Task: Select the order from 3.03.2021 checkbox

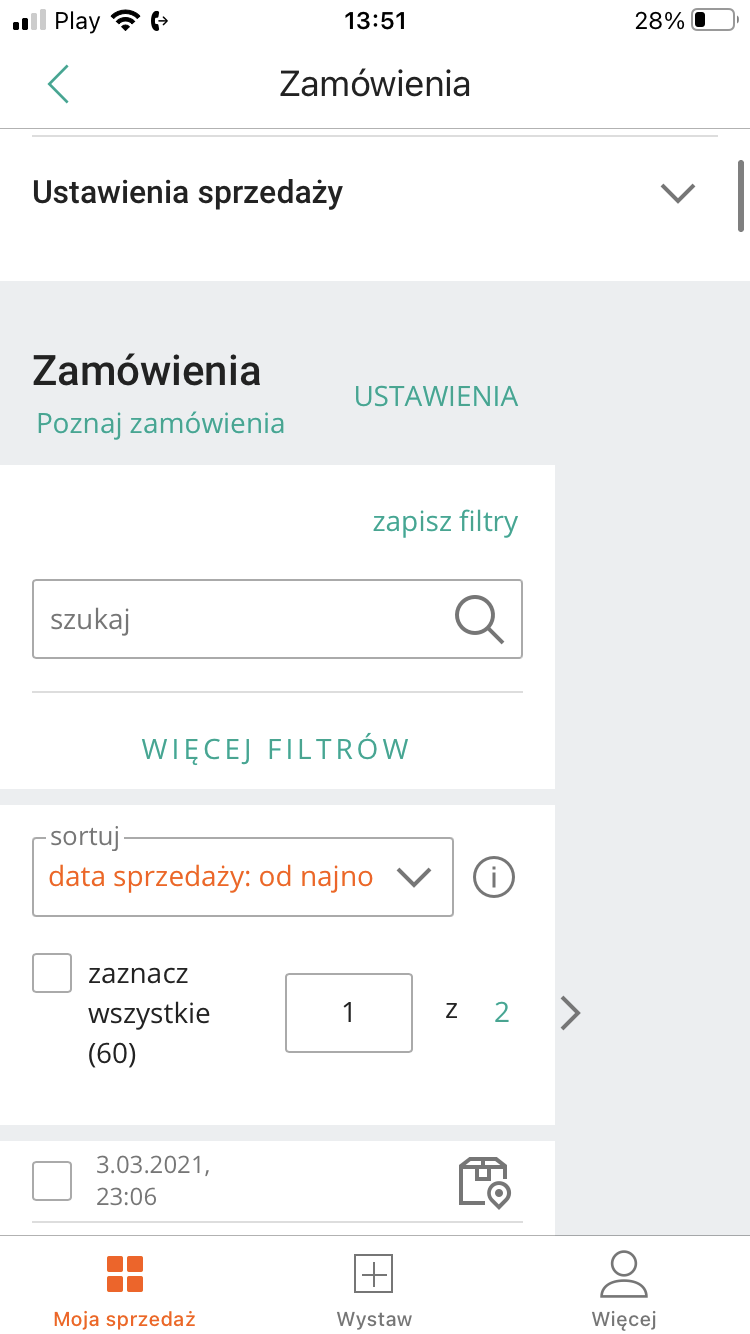Action: pos(52,1181)
